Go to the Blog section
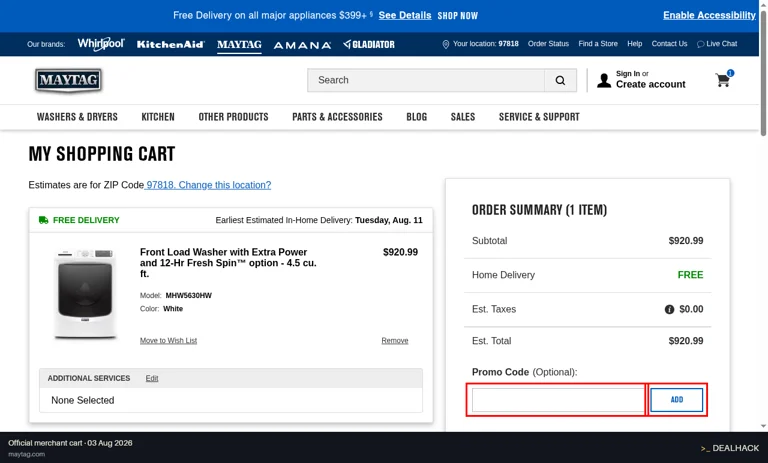 pos(416,117)
